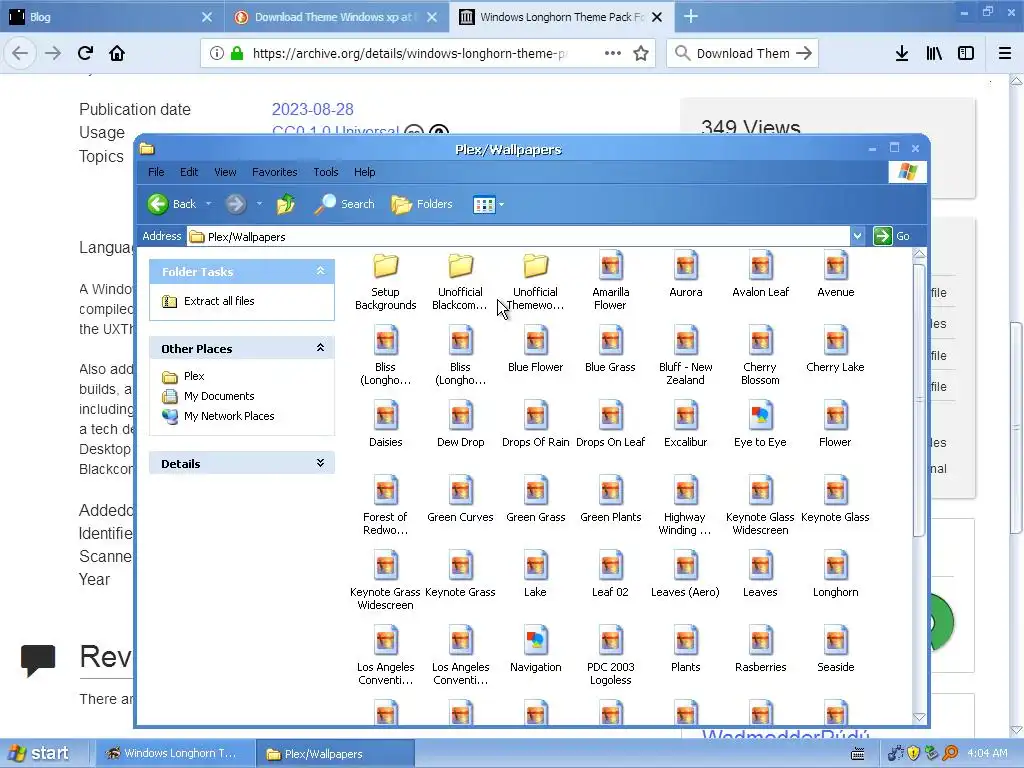Click the file list scroll down arrow

click(919, 716)
